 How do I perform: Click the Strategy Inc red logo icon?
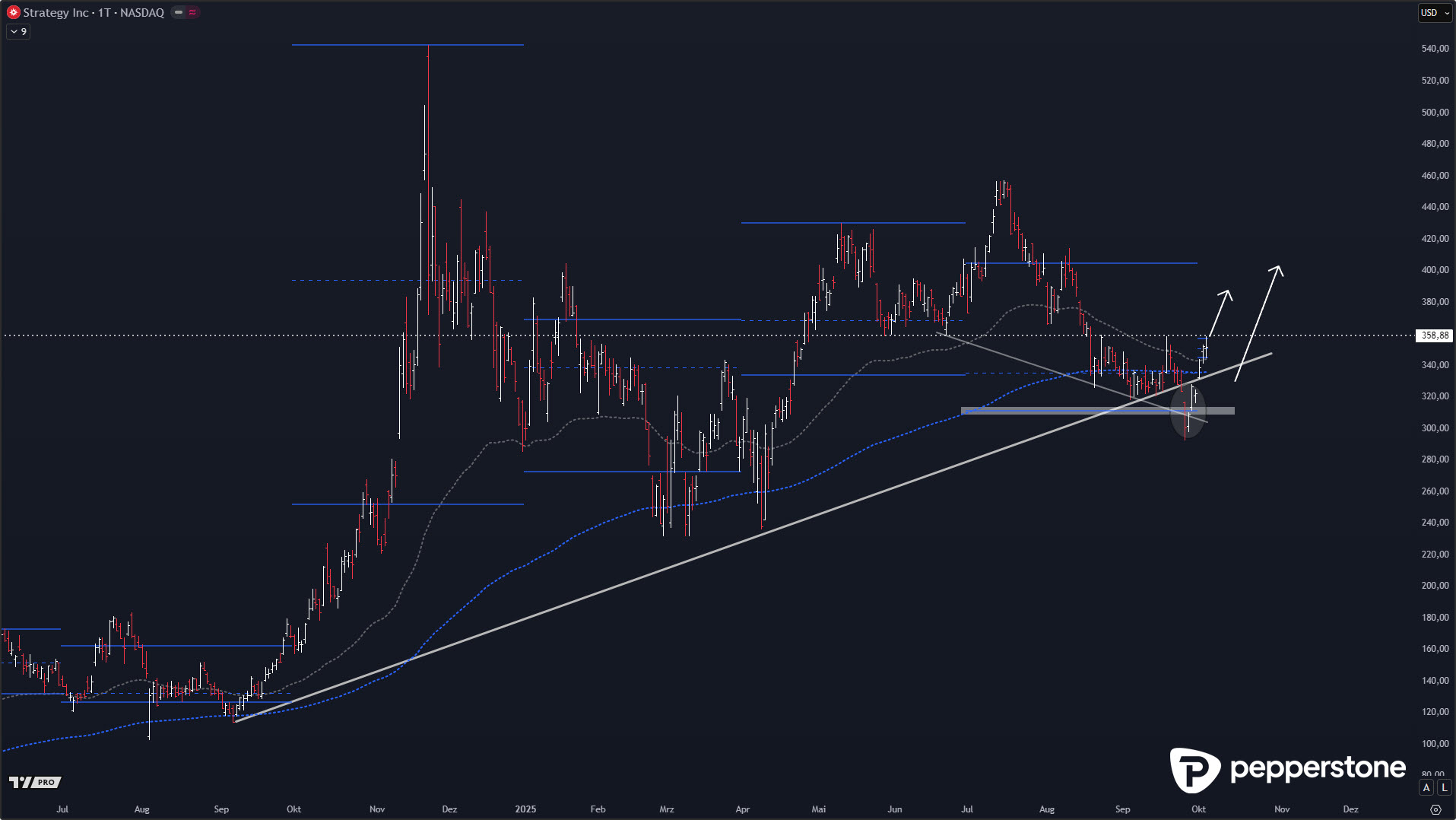click(13, 13)
